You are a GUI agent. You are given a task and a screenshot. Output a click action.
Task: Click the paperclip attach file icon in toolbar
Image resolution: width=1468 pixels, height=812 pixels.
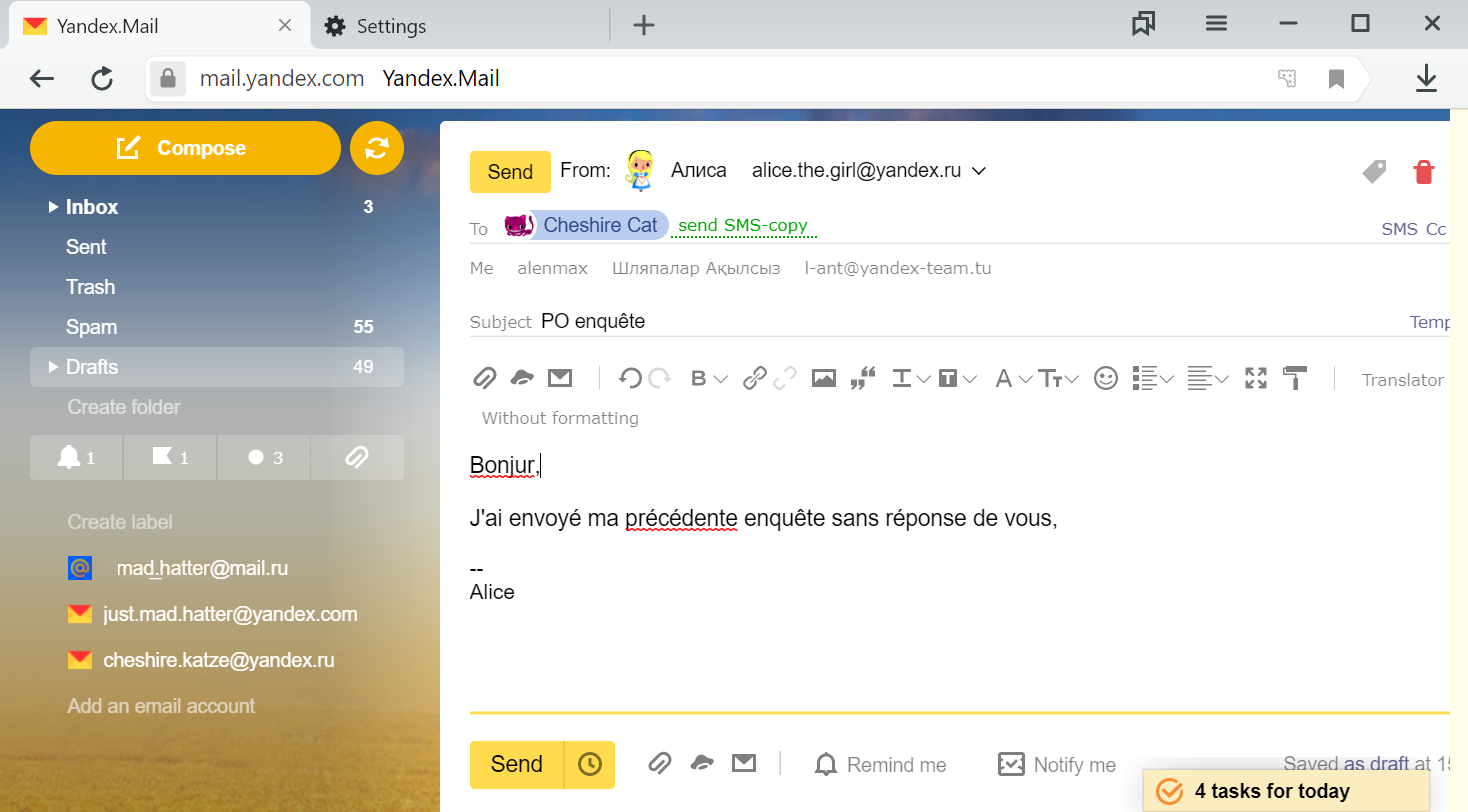pyautogui.click(x=484, y=378)
